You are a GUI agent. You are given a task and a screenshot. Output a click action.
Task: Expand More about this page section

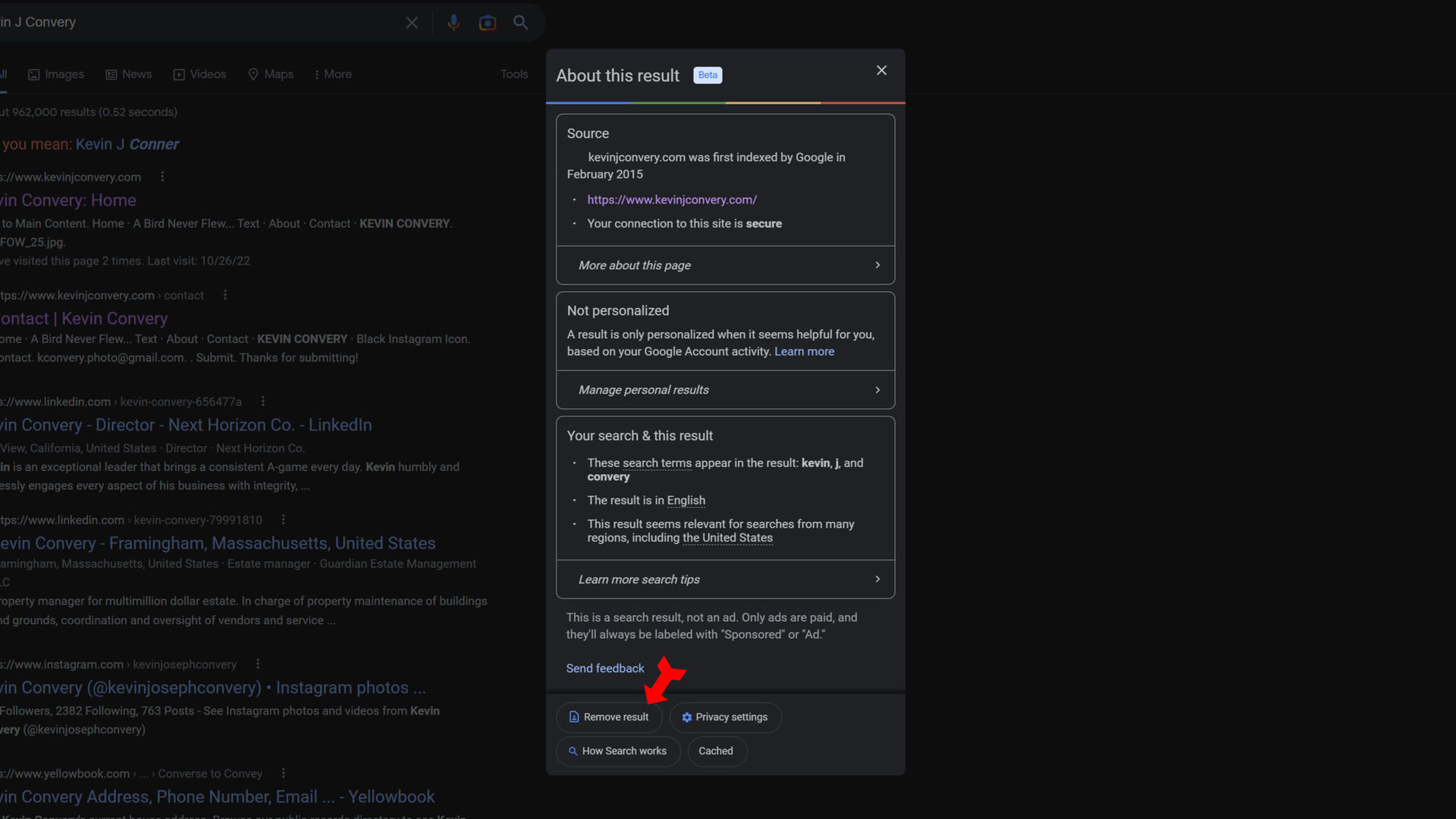pos(726,265)
